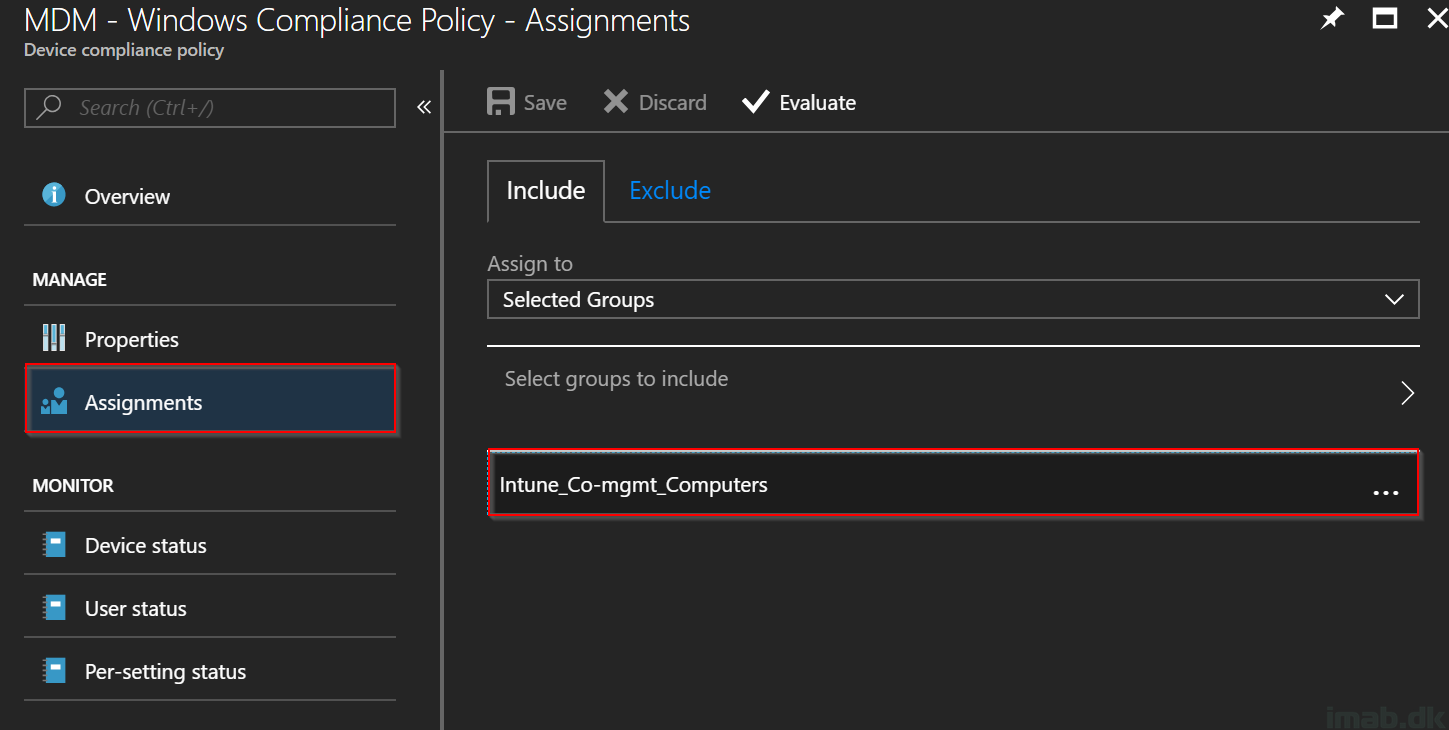Open the Per-setting status page
This screenshot has height=730, width=1449.
point(210,671)
